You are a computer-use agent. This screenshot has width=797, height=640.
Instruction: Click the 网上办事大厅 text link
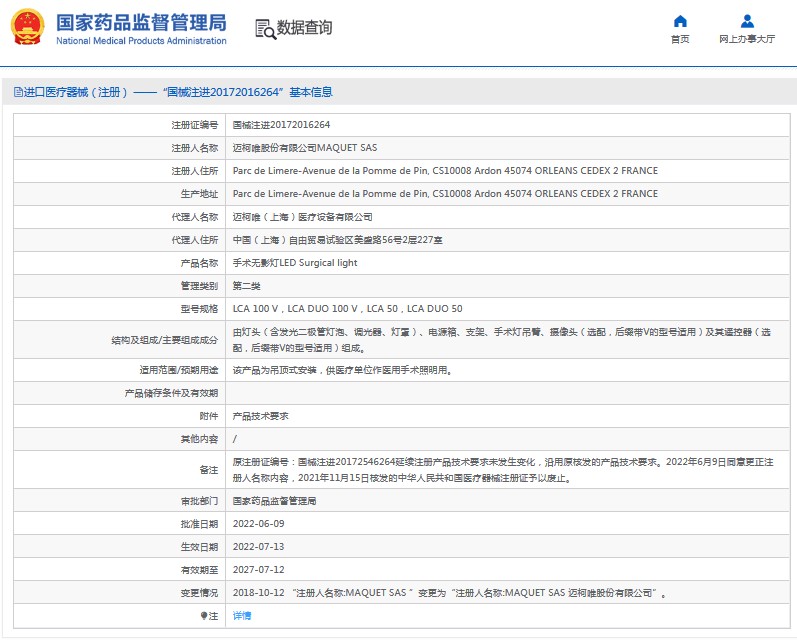tap(747, 39)
